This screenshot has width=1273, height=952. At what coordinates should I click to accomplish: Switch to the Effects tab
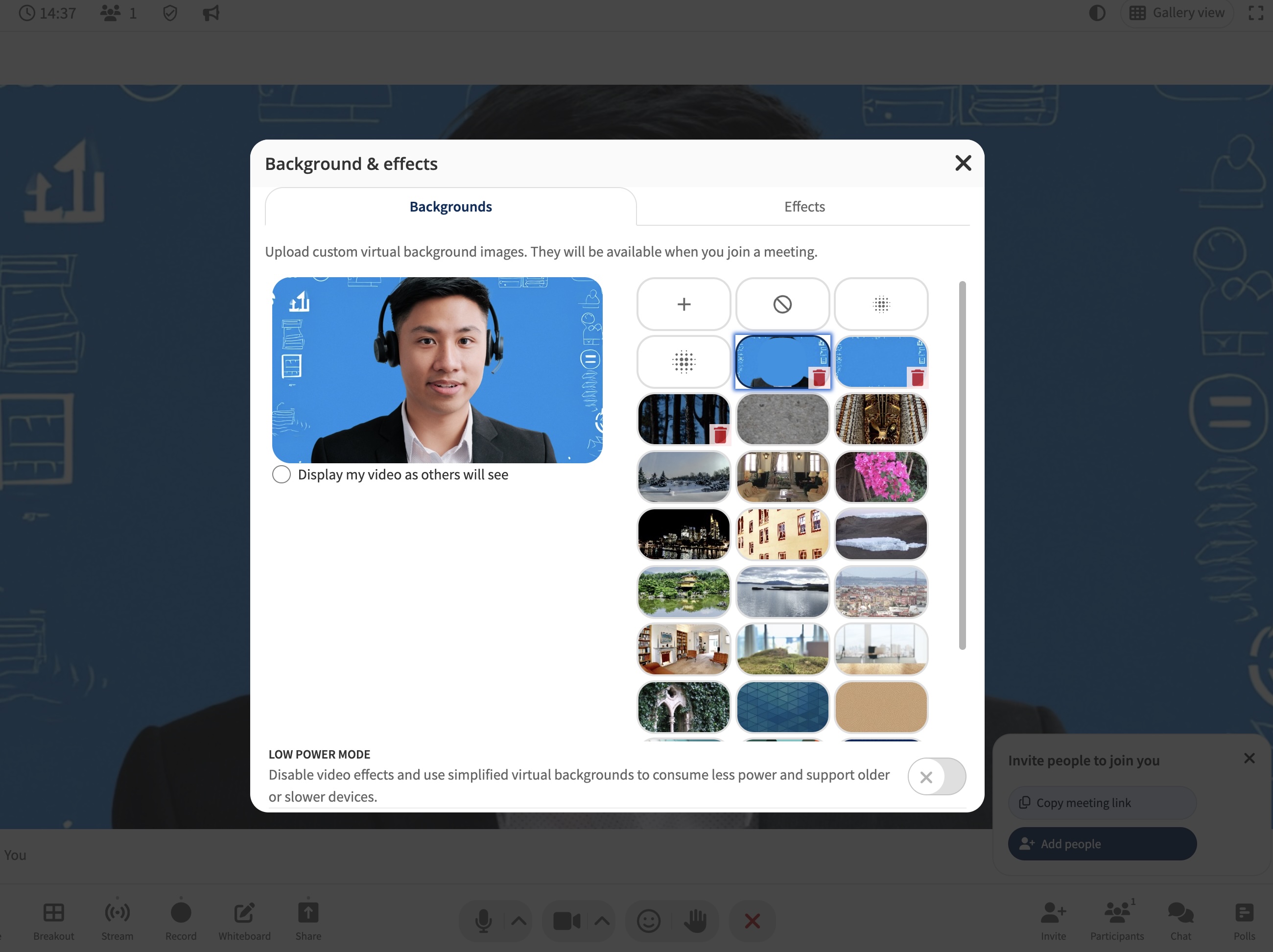(x=804, y=207)
